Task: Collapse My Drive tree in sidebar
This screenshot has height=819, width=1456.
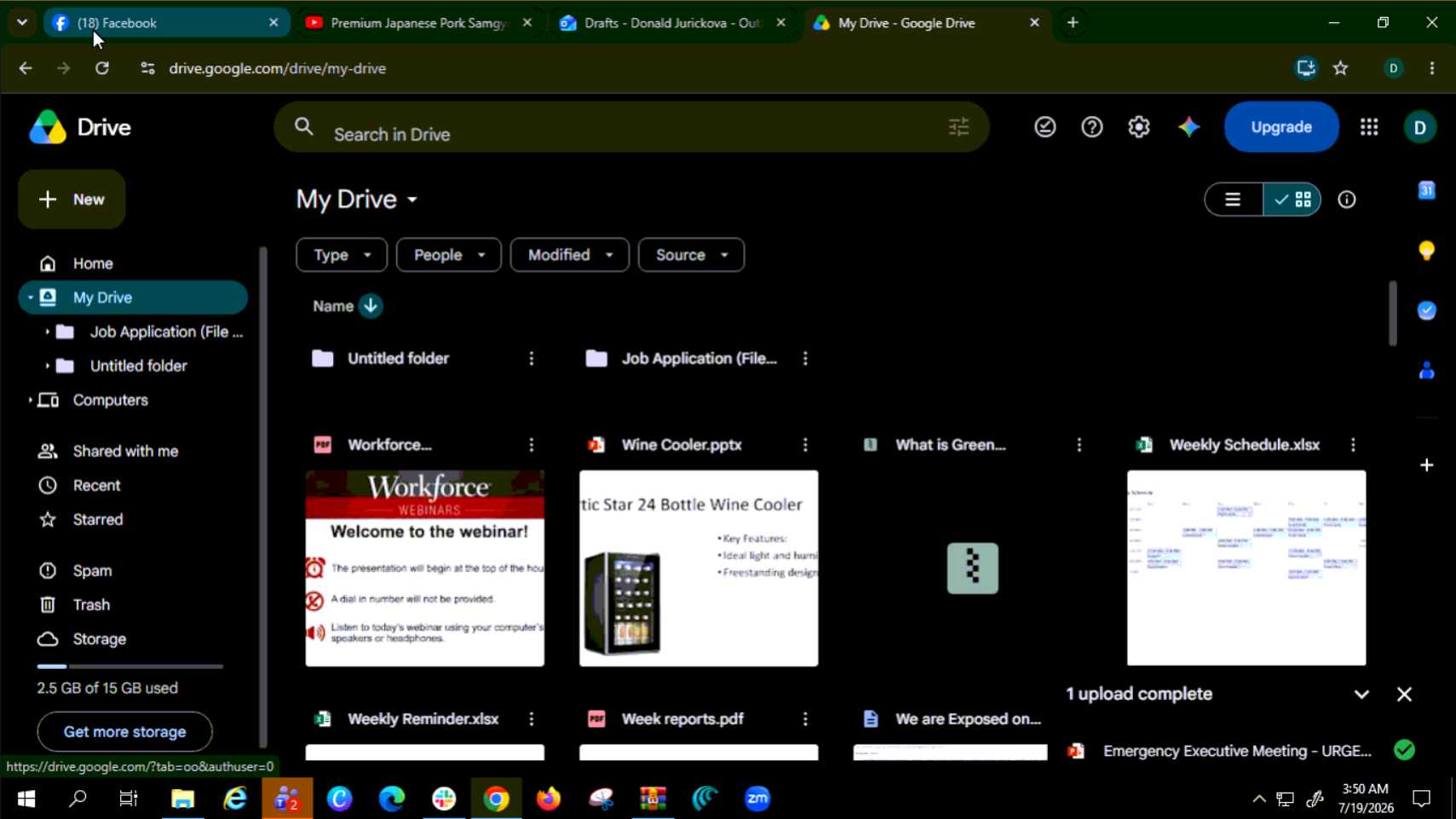Action: pyautogui.click(x=31, y=297)
